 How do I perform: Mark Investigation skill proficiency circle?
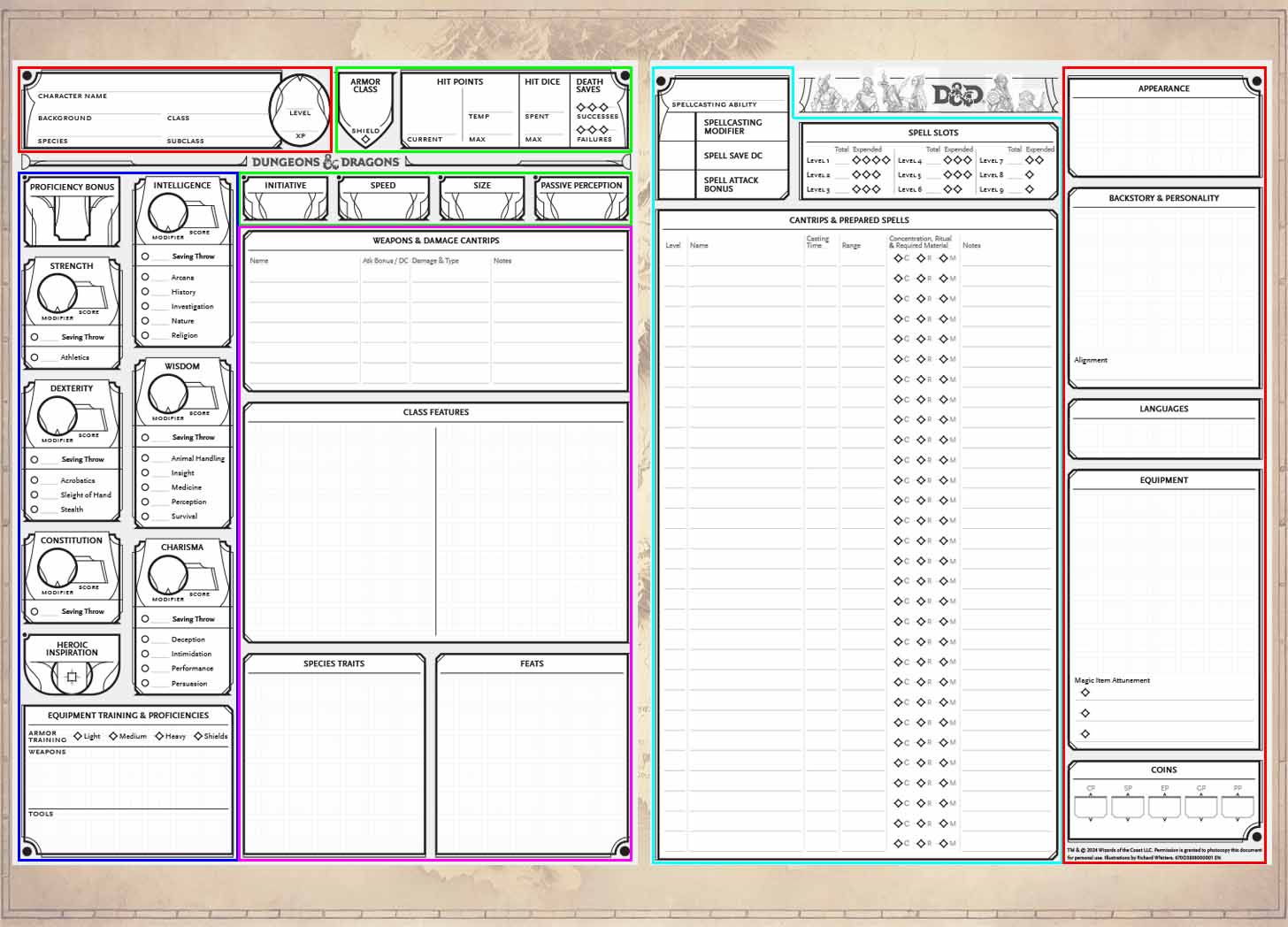[145, 306]
